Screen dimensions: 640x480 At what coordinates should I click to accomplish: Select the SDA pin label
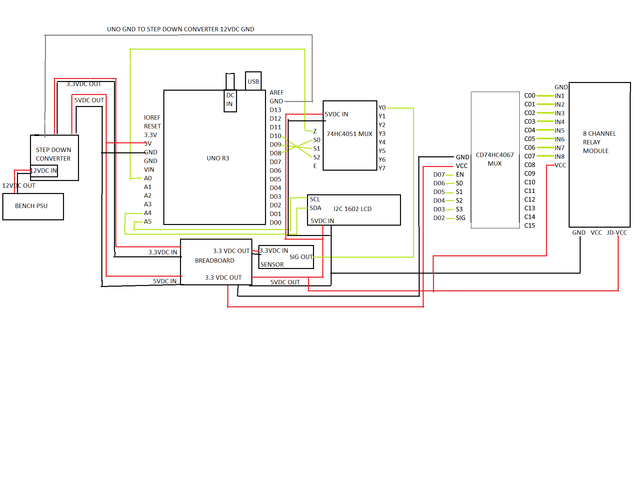[x=316, y=208]
